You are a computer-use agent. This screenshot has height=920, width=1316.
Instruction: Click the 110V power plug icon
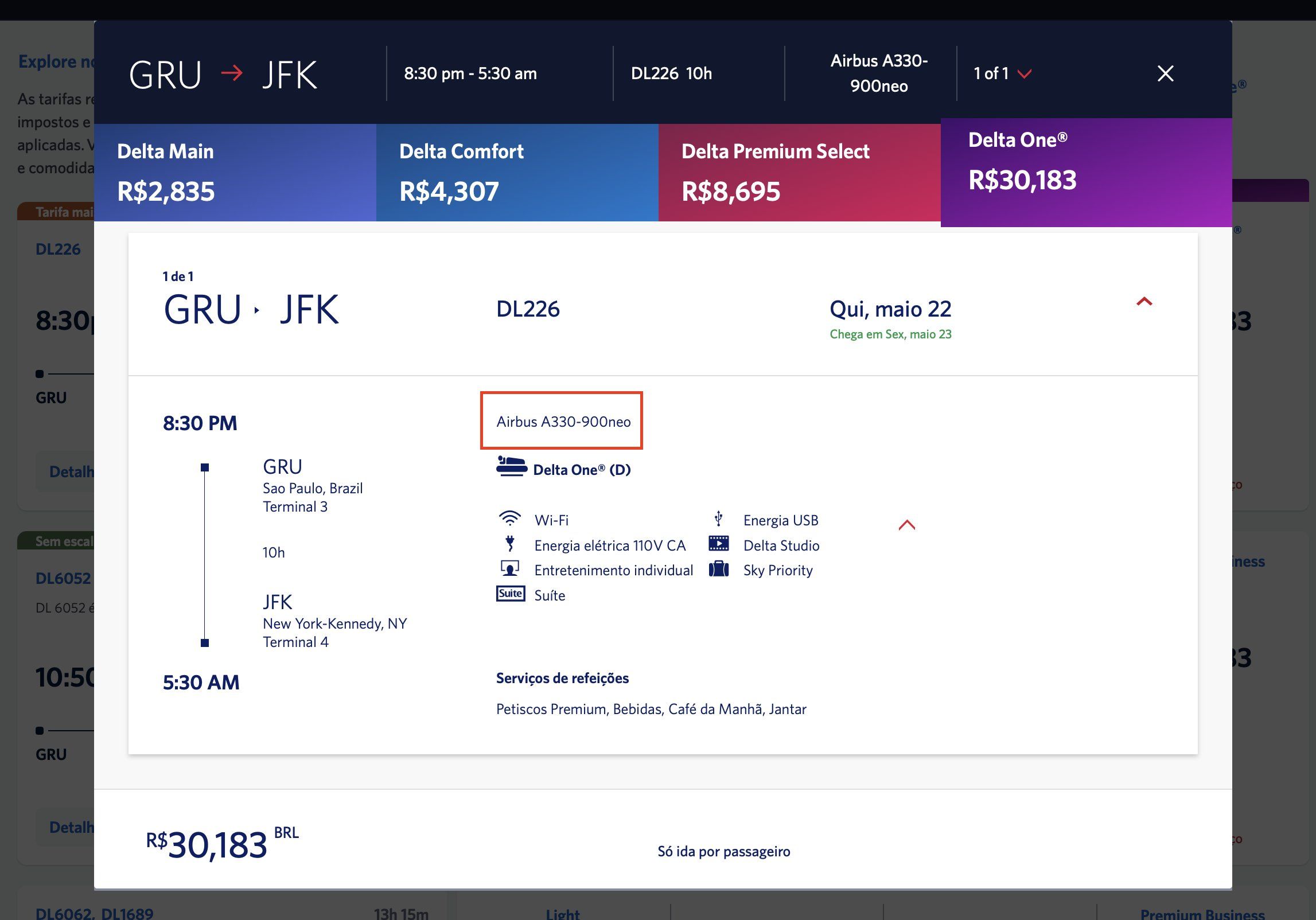509,544
